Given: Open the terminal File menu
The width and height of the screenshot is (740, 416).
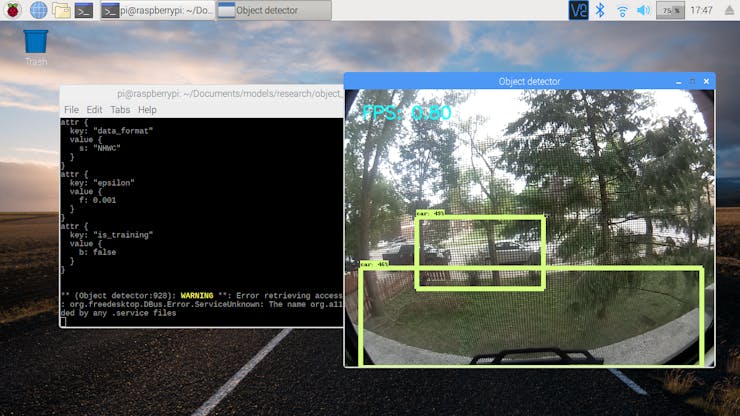Looking at the screenshot, I should coord(71,110).
